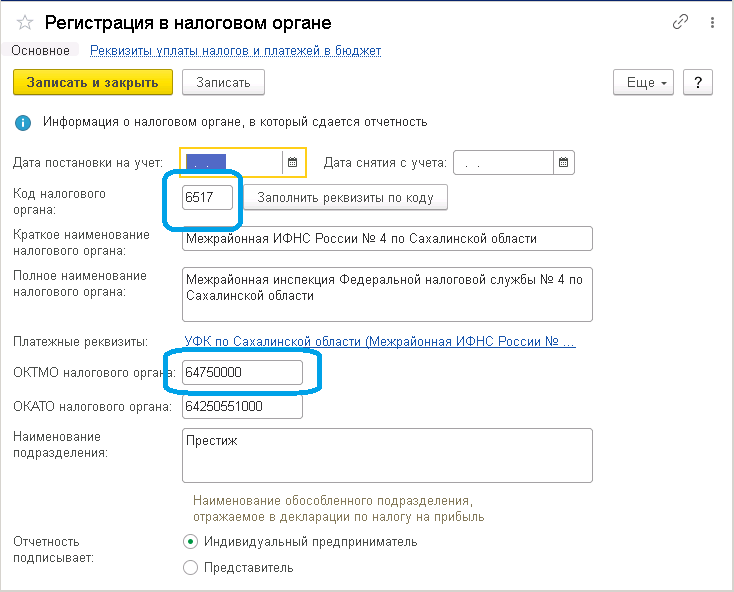This screenshot has height=592, width=734.
Task: Copy link using the chain icon
Action: pos(680,22)
